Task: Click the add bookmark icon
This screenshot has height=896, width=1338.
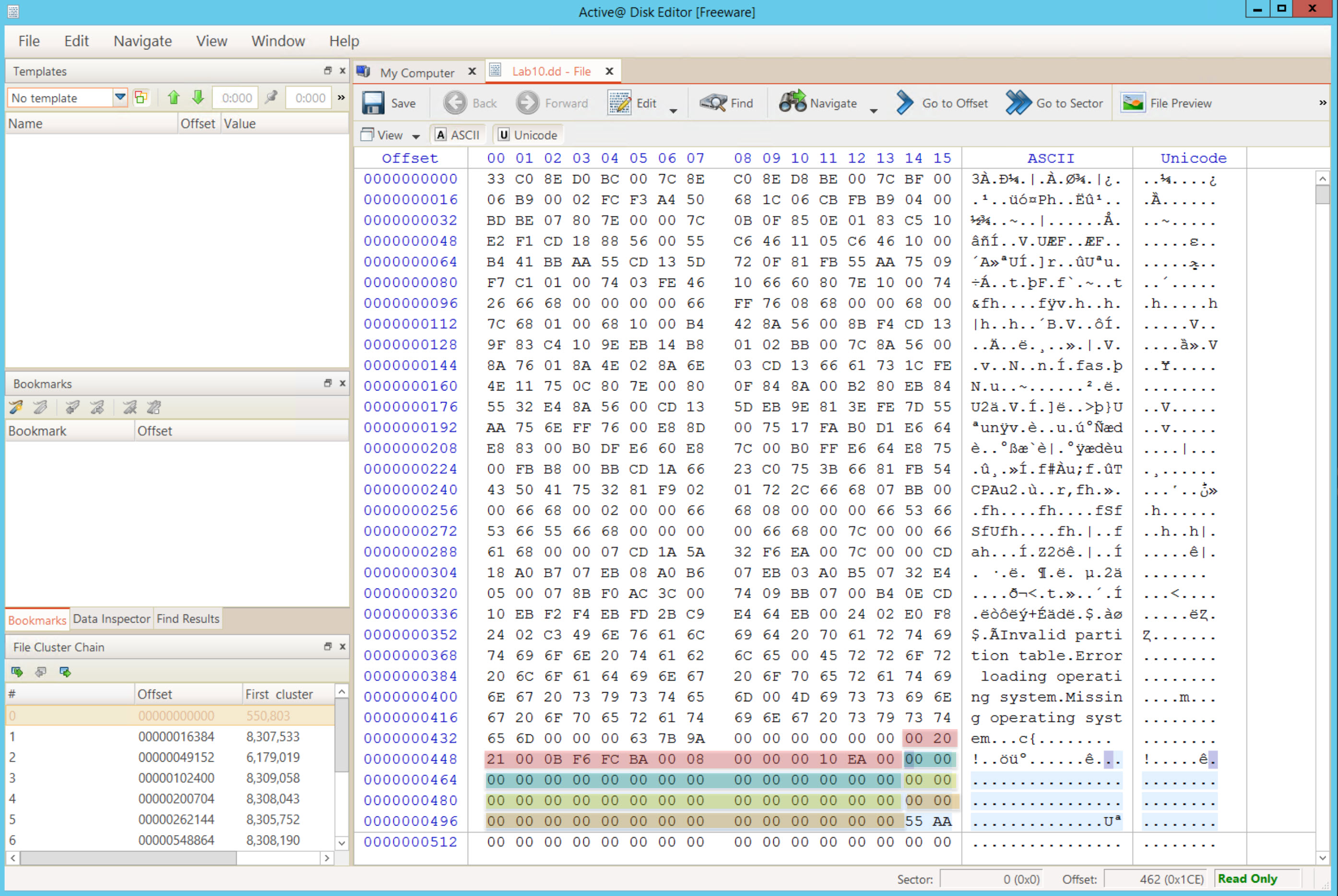Action: pos(16,407)
